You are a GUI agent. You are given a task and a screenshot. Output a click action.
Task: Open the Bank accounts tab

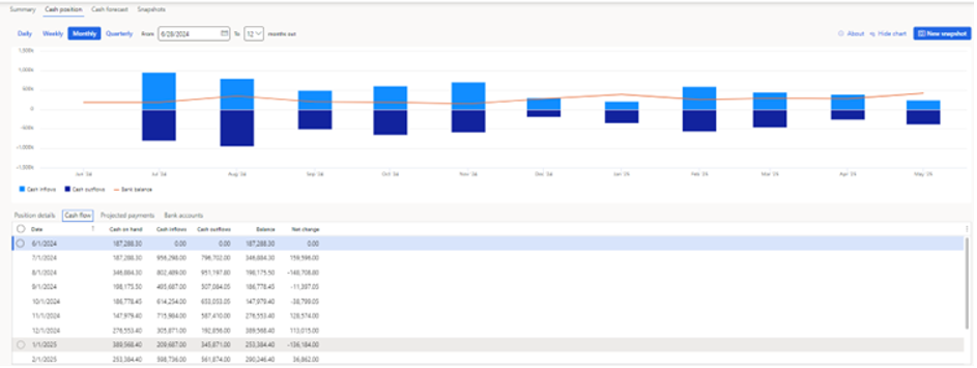[183, 215]
